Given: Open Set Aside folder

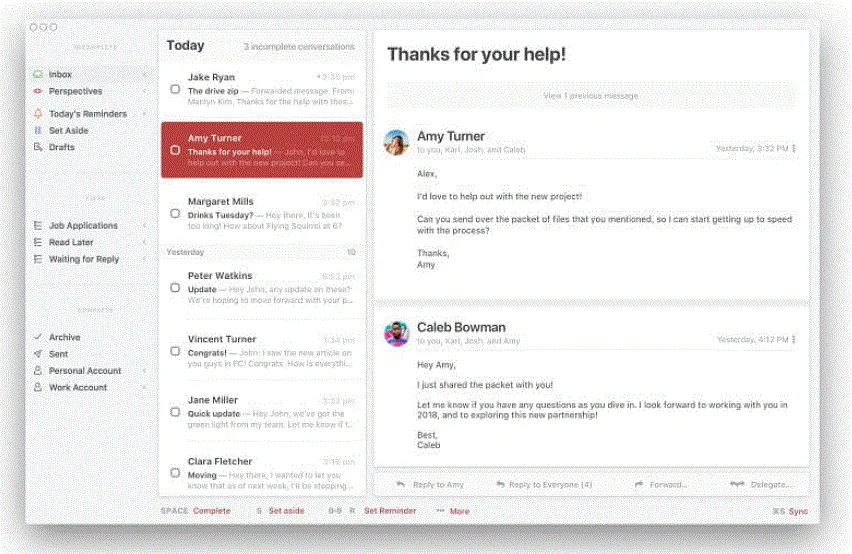Looking at the screenshot, I should tap(90, 130).
